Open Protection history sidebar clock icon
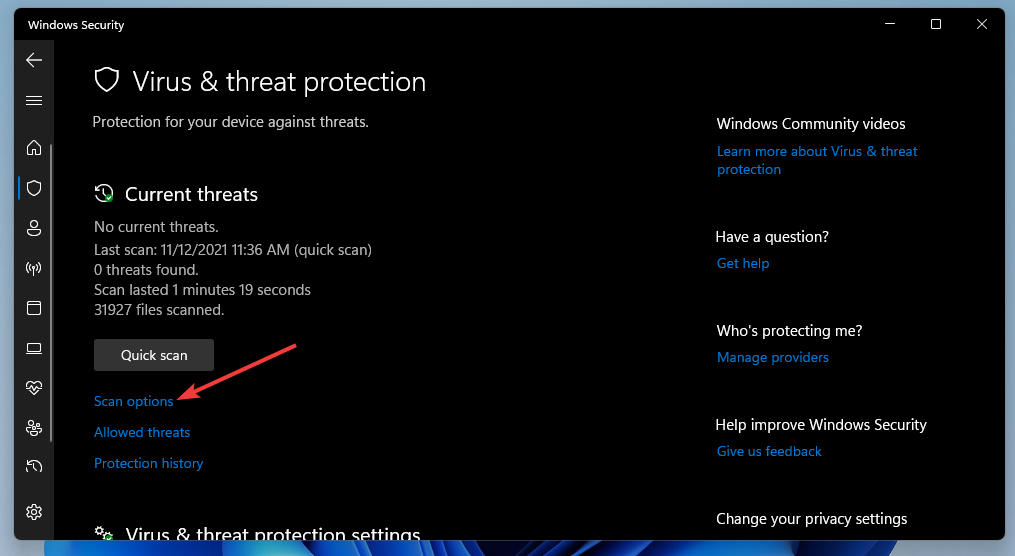Image resolution: width=1015 pixels, height=556 pixels. coord(34,466)
